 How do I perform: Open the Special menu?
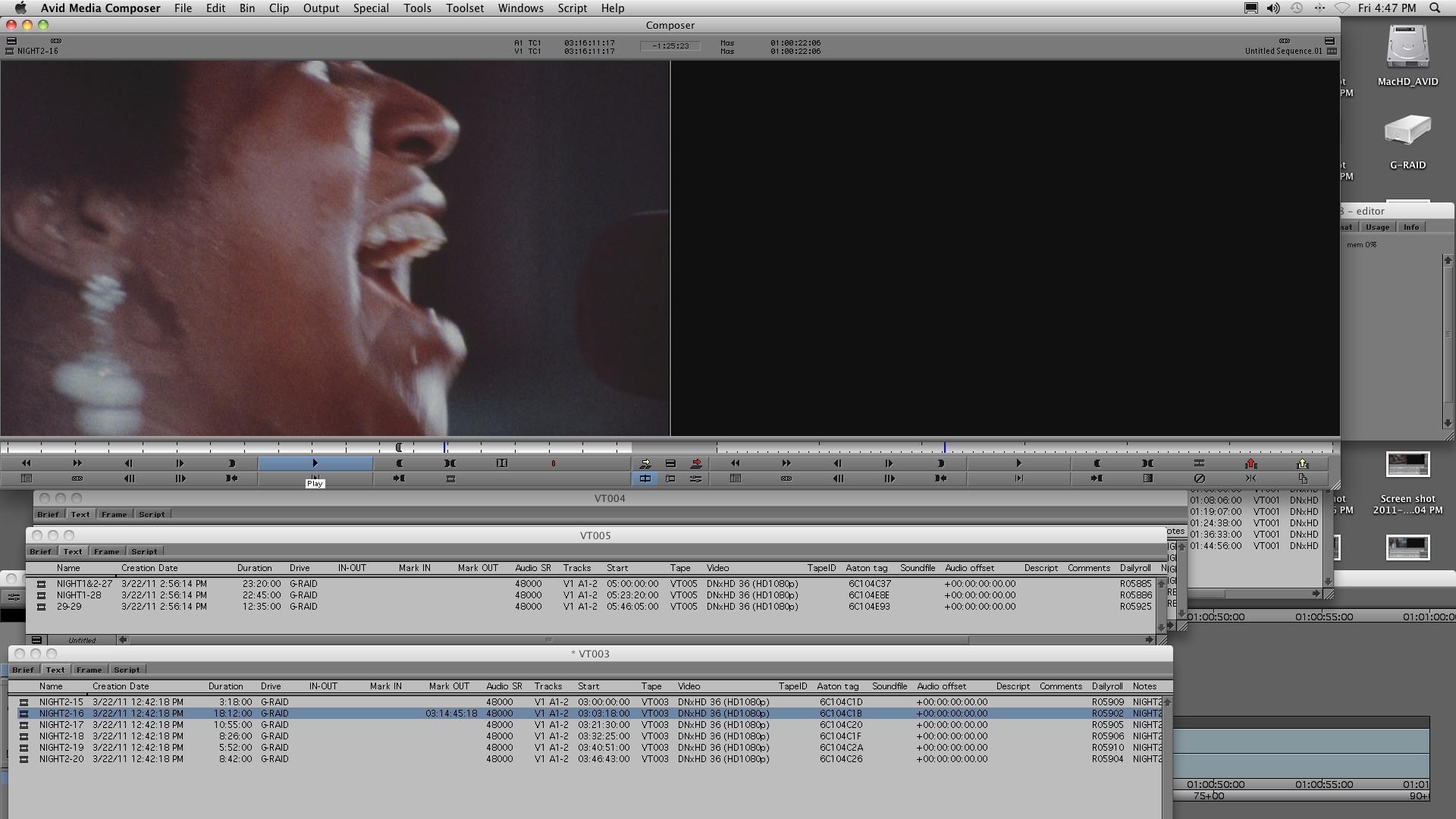(370, 8)
